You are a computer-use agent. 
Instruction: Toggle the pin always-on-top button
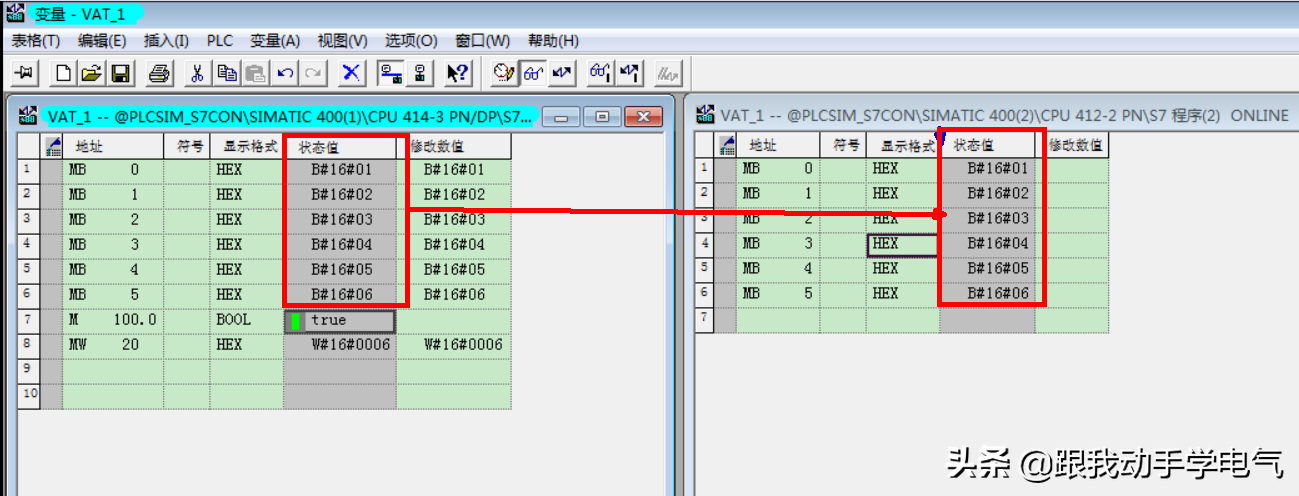coord(24,73)
